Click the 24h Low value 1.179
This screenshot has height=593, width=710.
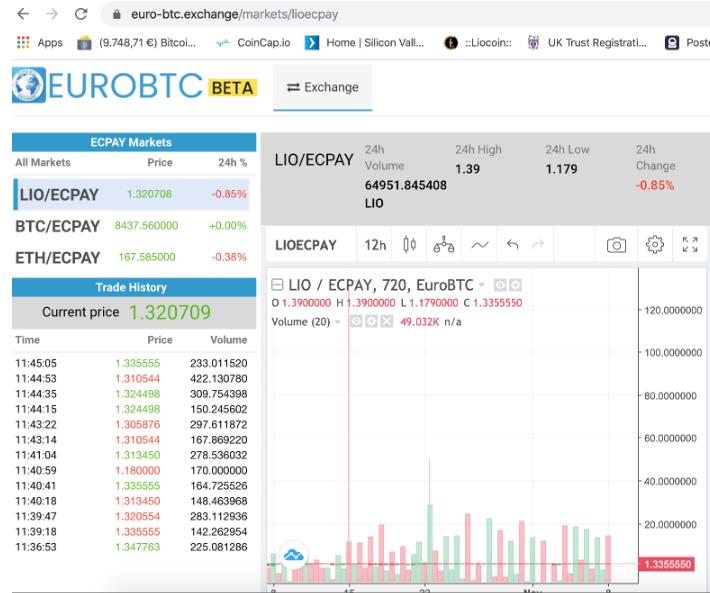point(561,169)
